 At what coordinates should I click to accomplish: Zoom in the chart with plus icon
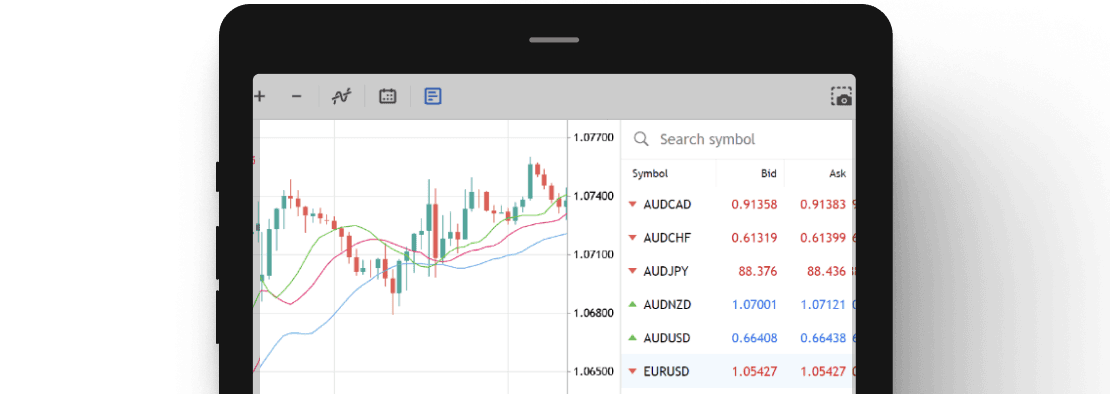point(260,97)
